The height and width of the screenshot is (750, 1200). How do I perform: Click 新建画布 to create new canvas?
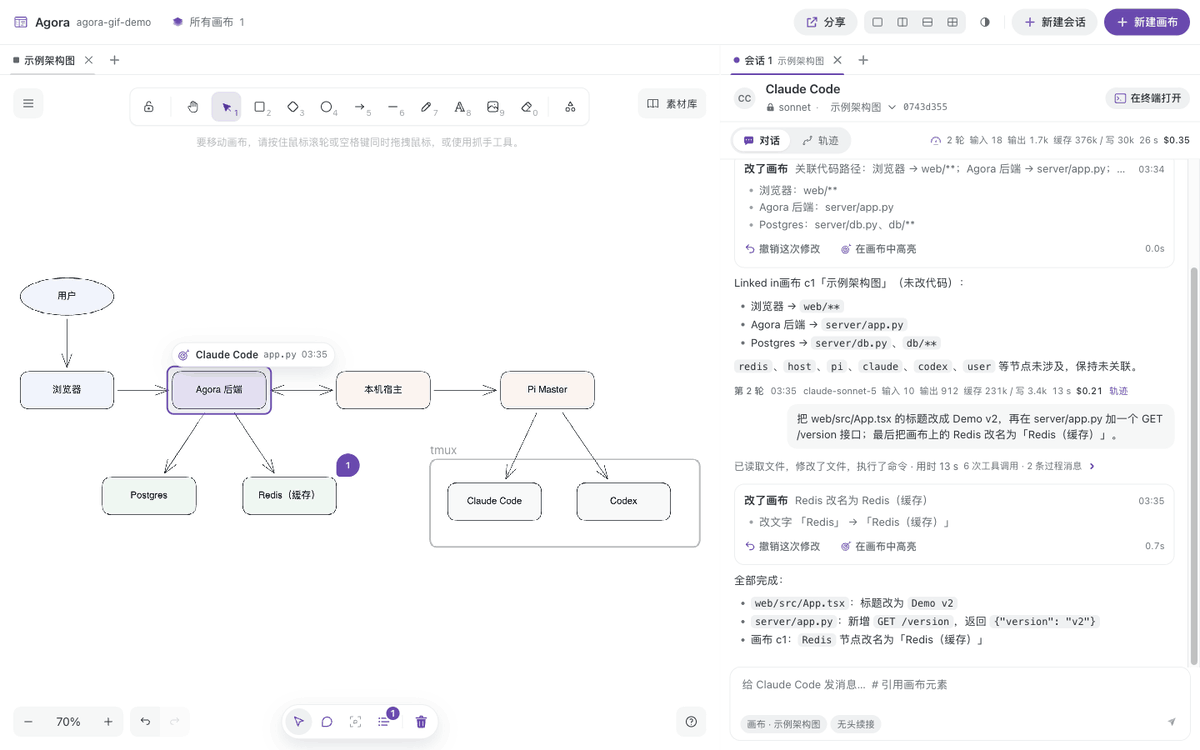point(1147,22)
